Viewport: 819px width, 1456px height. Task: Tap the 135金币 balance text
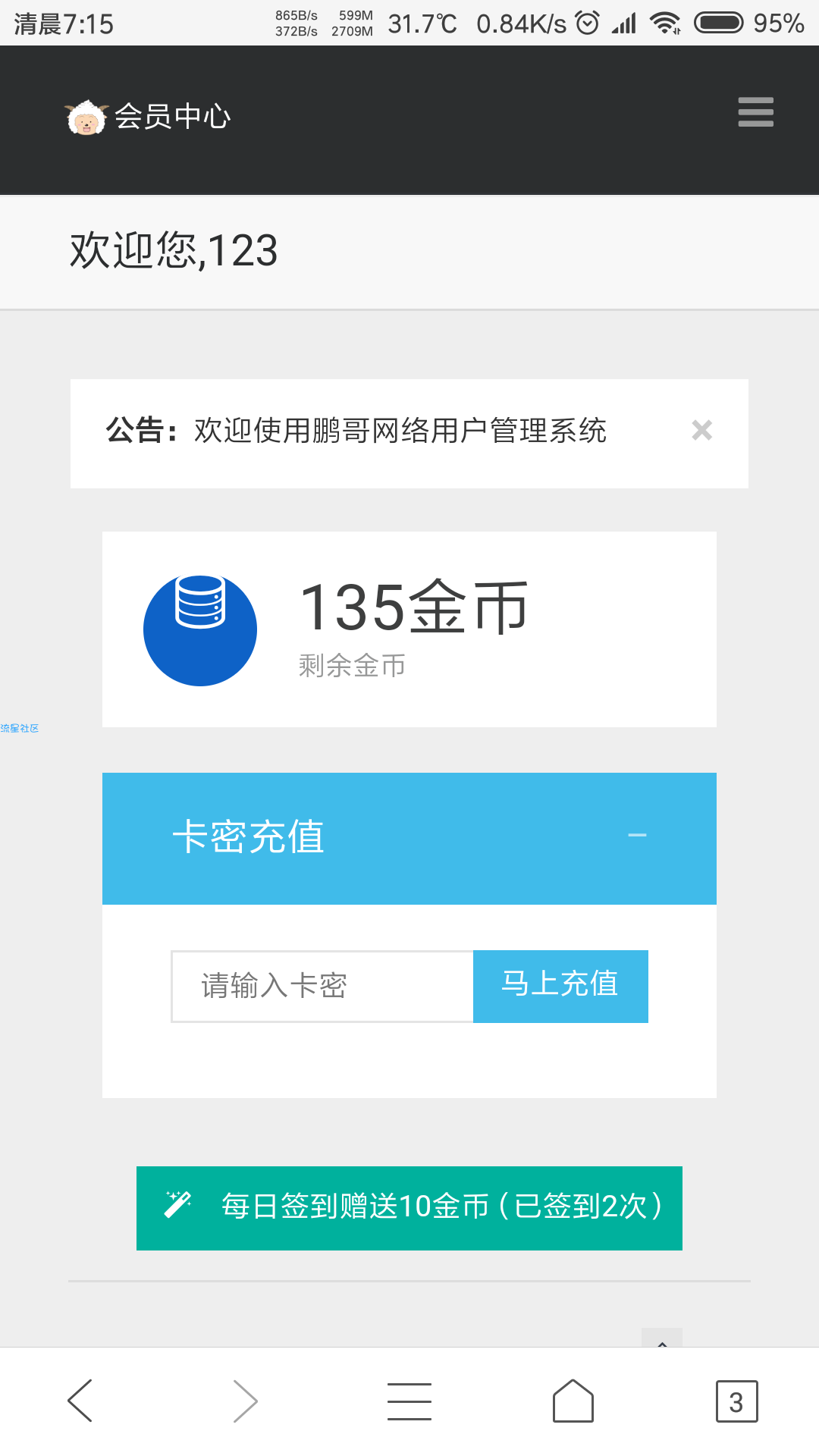click(414, 607)
